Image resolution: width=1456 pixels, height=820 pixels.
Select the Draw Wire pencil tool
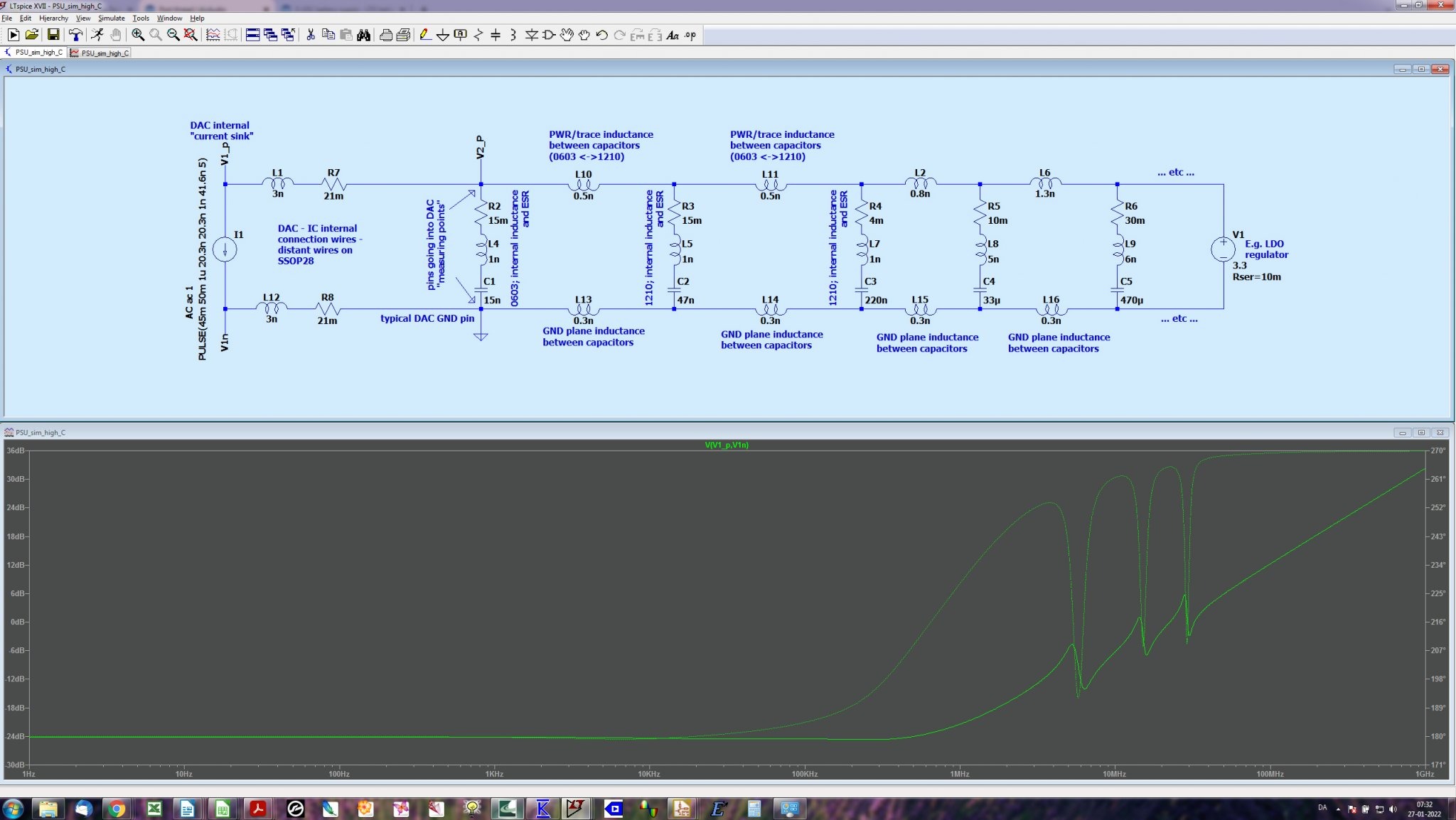tap(425, 35)
